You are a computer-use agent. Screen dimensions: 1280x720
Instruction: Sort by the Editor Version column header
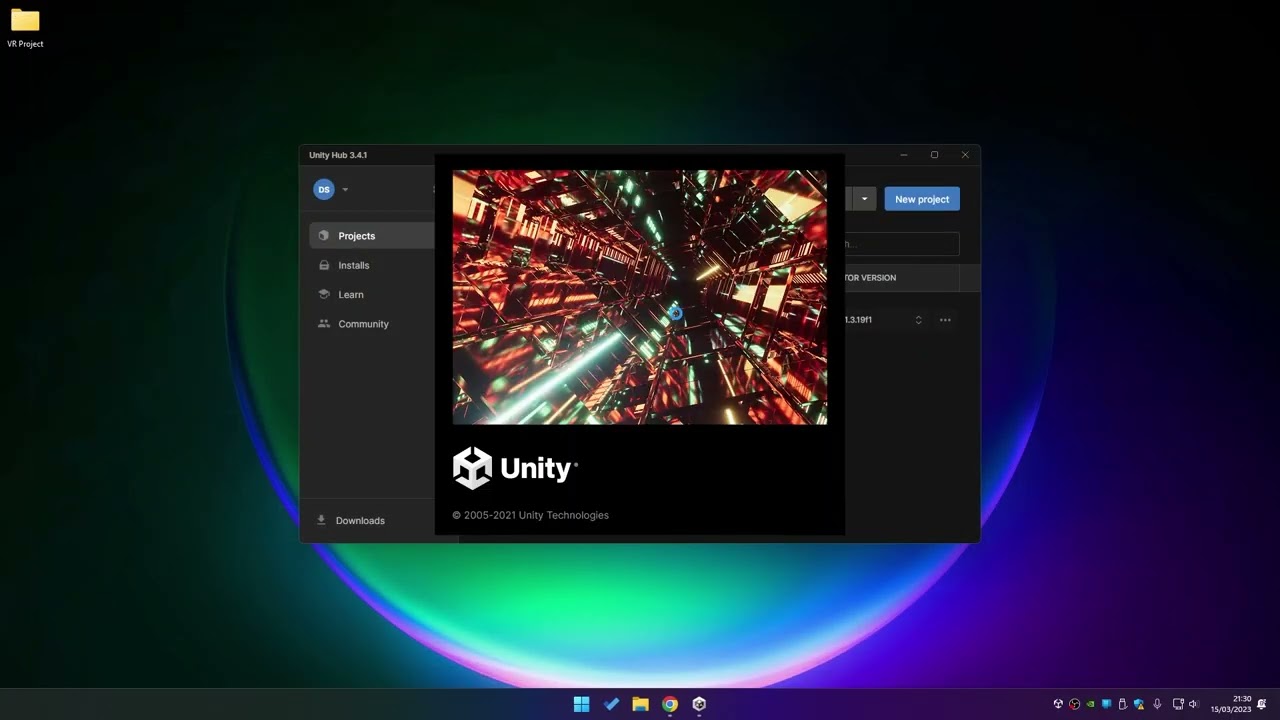(870, 278)
